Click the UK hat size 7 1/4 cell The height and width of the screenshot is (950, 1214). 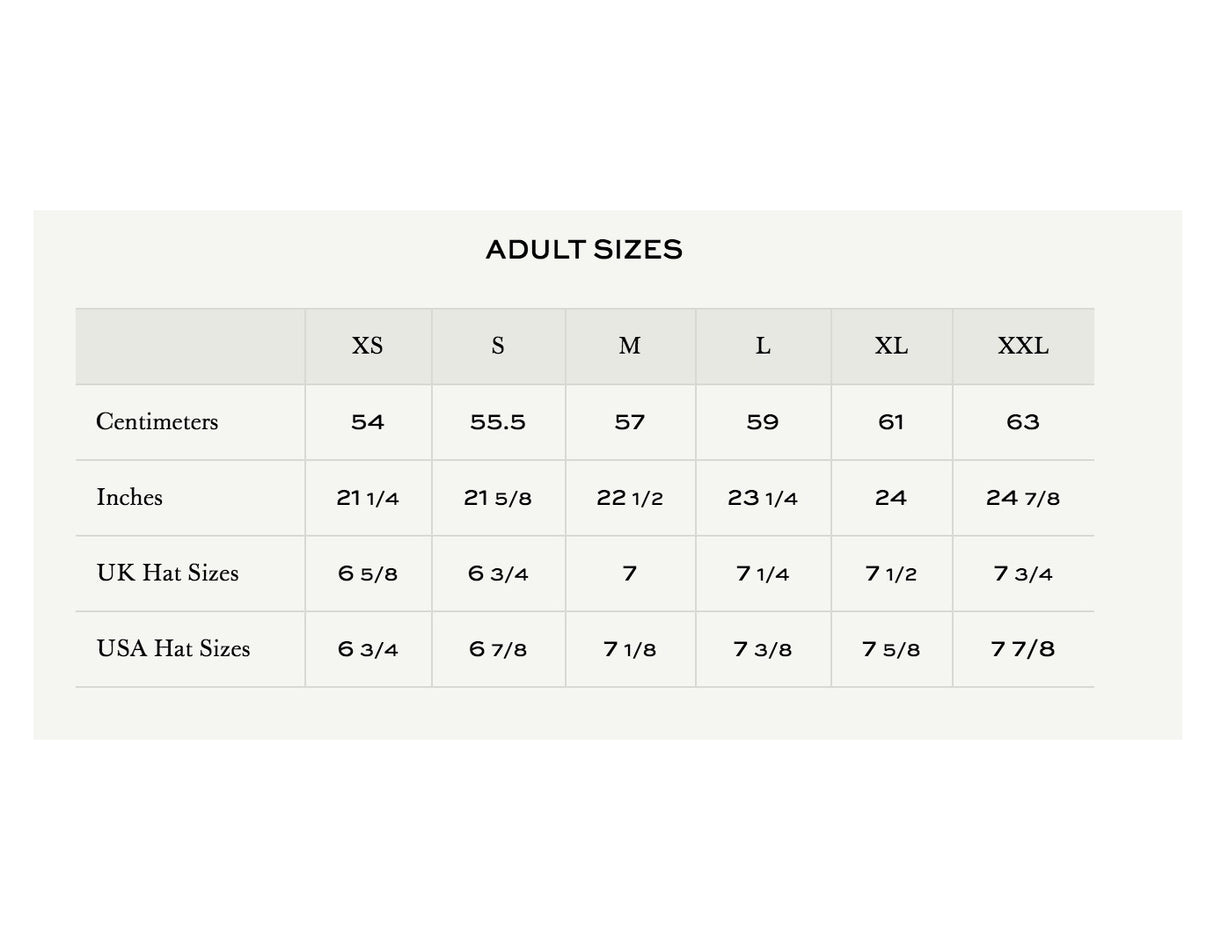coord(762,574)
